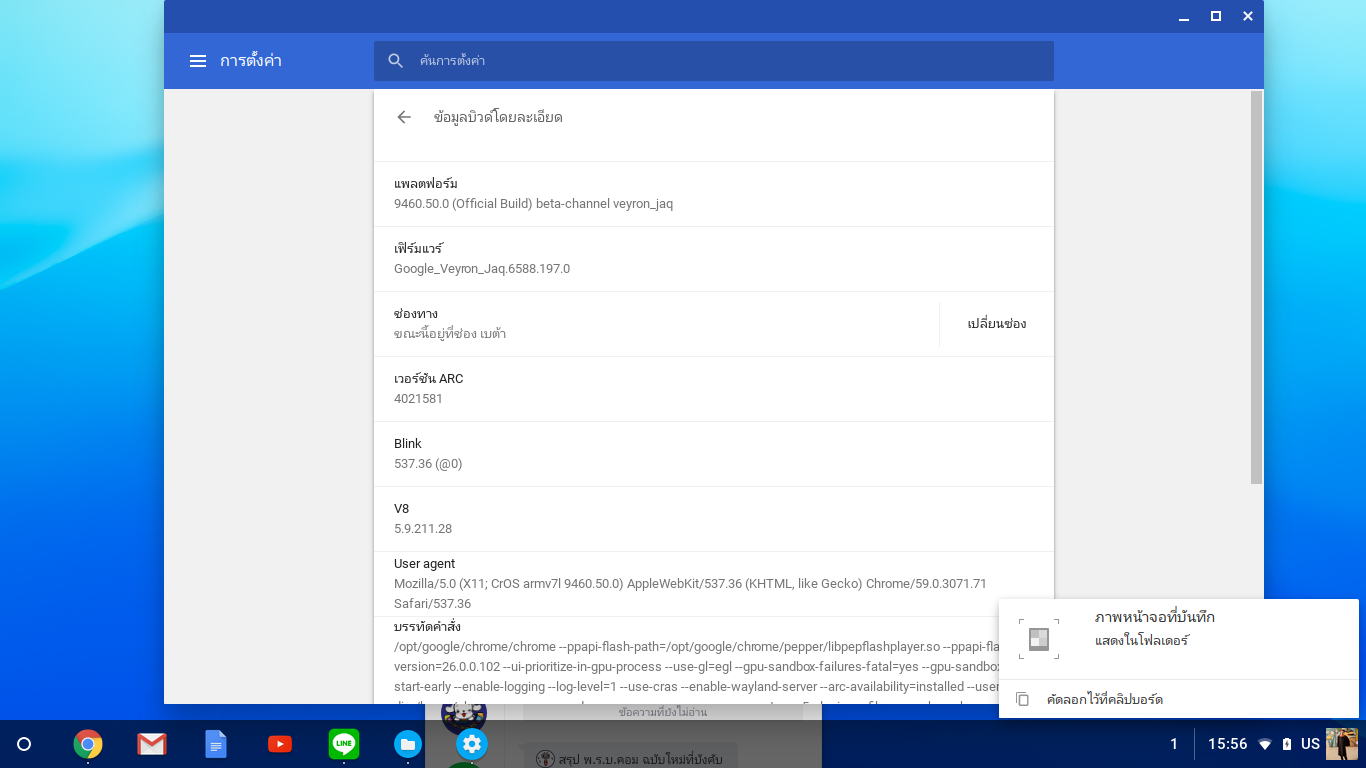Click the settings page vertical scrollbar

click(1257, 287)
